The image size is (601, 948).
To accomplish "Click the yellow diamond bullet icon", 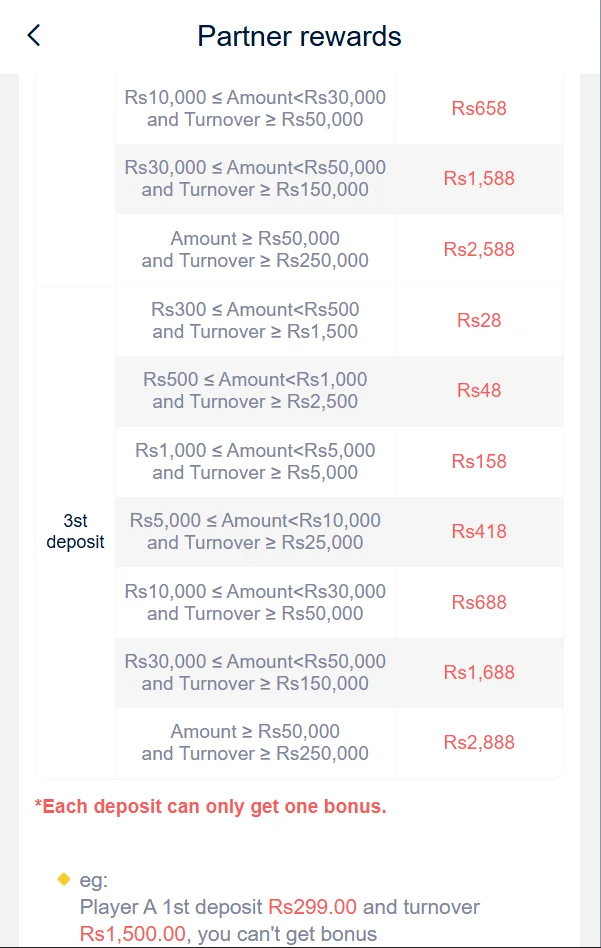I will [x=63, y=879].
